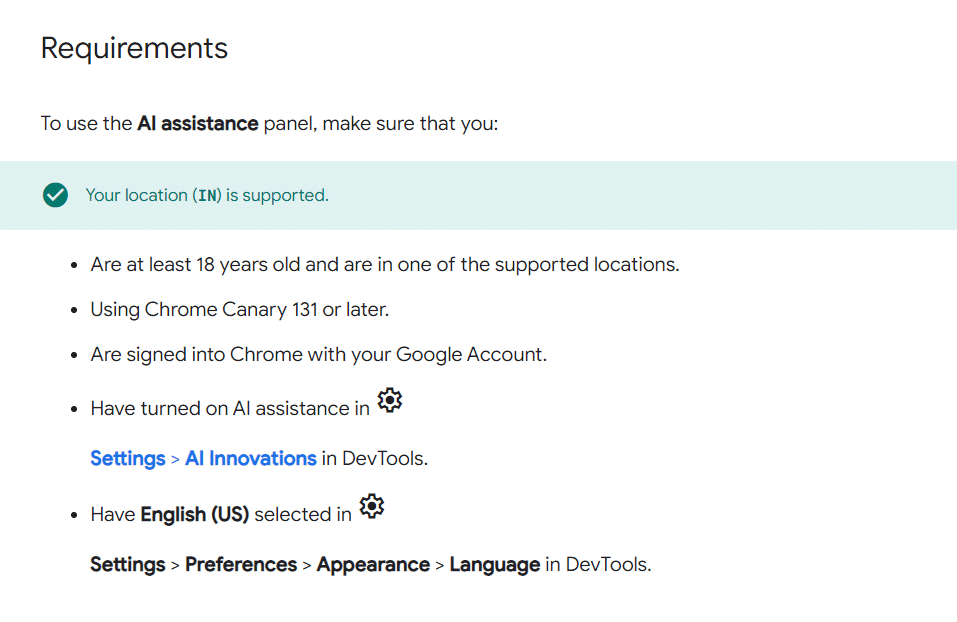Screen dimensions: 957x622
Task: Click the '18 years old' text
Action: tap(251, 265)
